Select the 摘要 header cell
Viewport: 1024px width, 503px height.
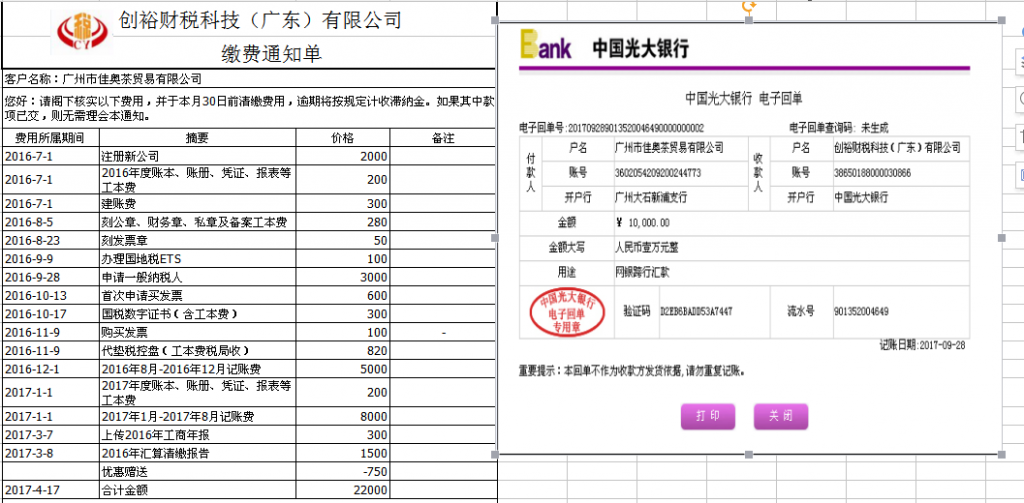pos(198,138)
